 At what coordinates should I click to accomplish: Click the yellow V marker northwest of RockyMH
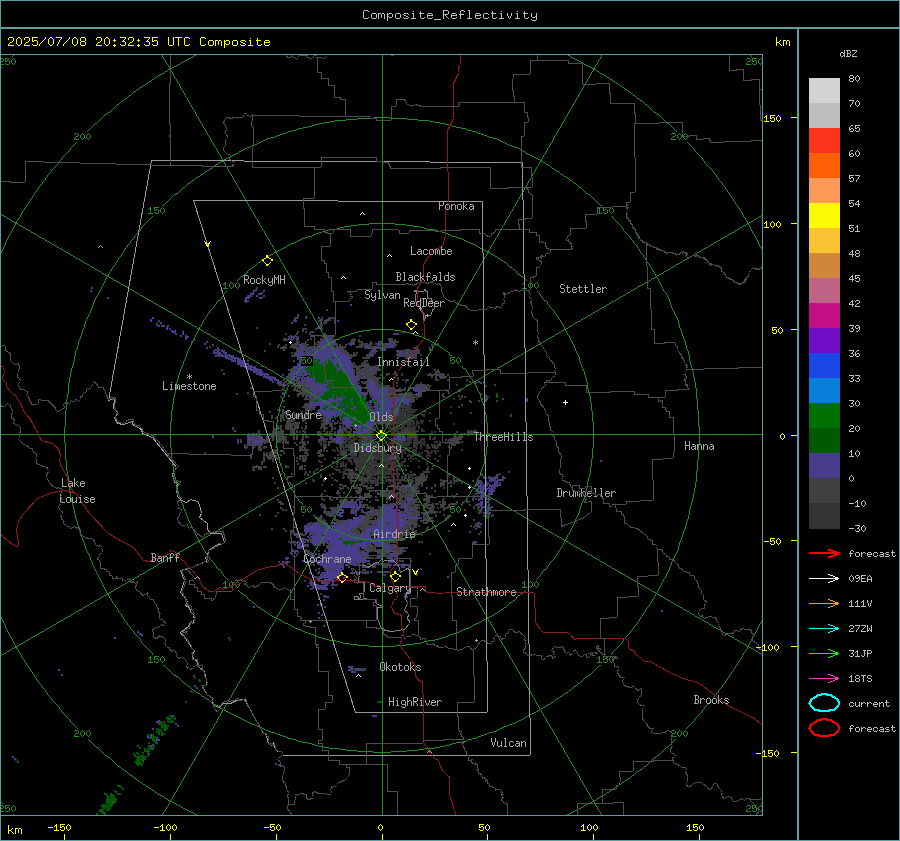(x=208, y=244)
